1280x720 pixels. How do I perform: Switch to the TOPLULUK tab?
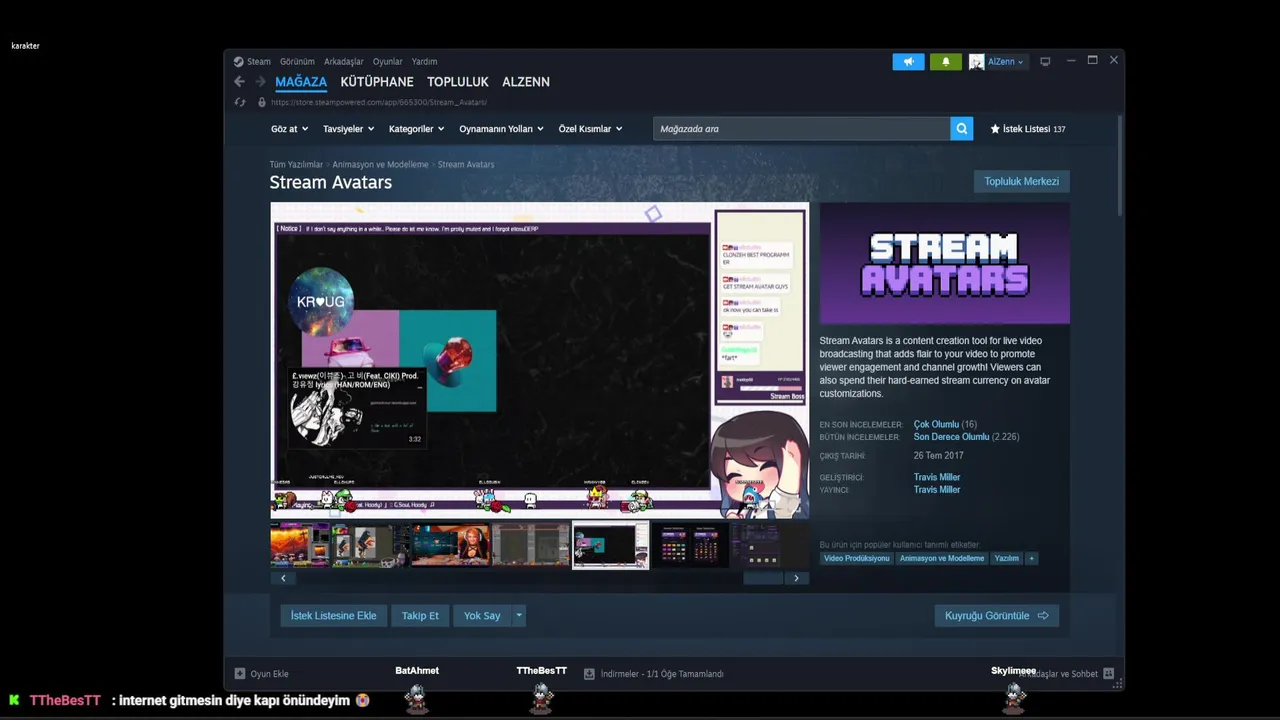(458, 82)
